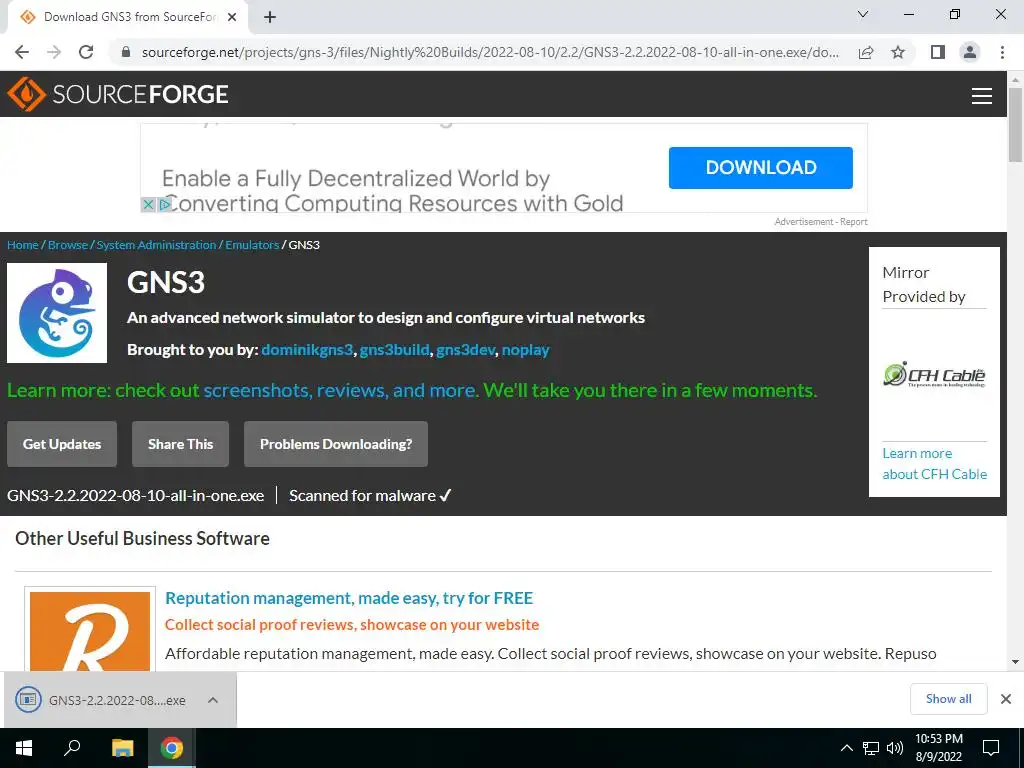Open Reputation management ad title link
The image size is (1024, 768).
click(349, 598)
